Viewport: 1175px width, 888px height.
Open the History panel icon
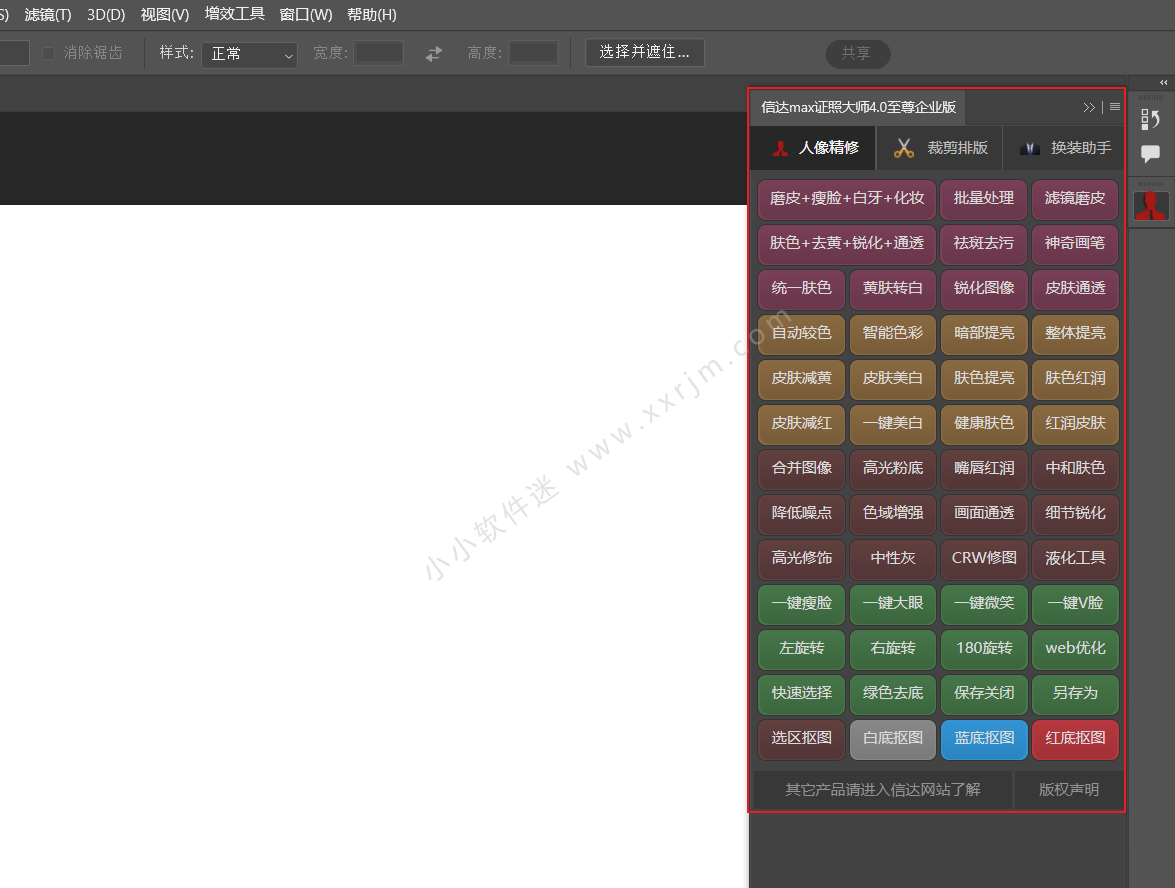point(1150,120)
